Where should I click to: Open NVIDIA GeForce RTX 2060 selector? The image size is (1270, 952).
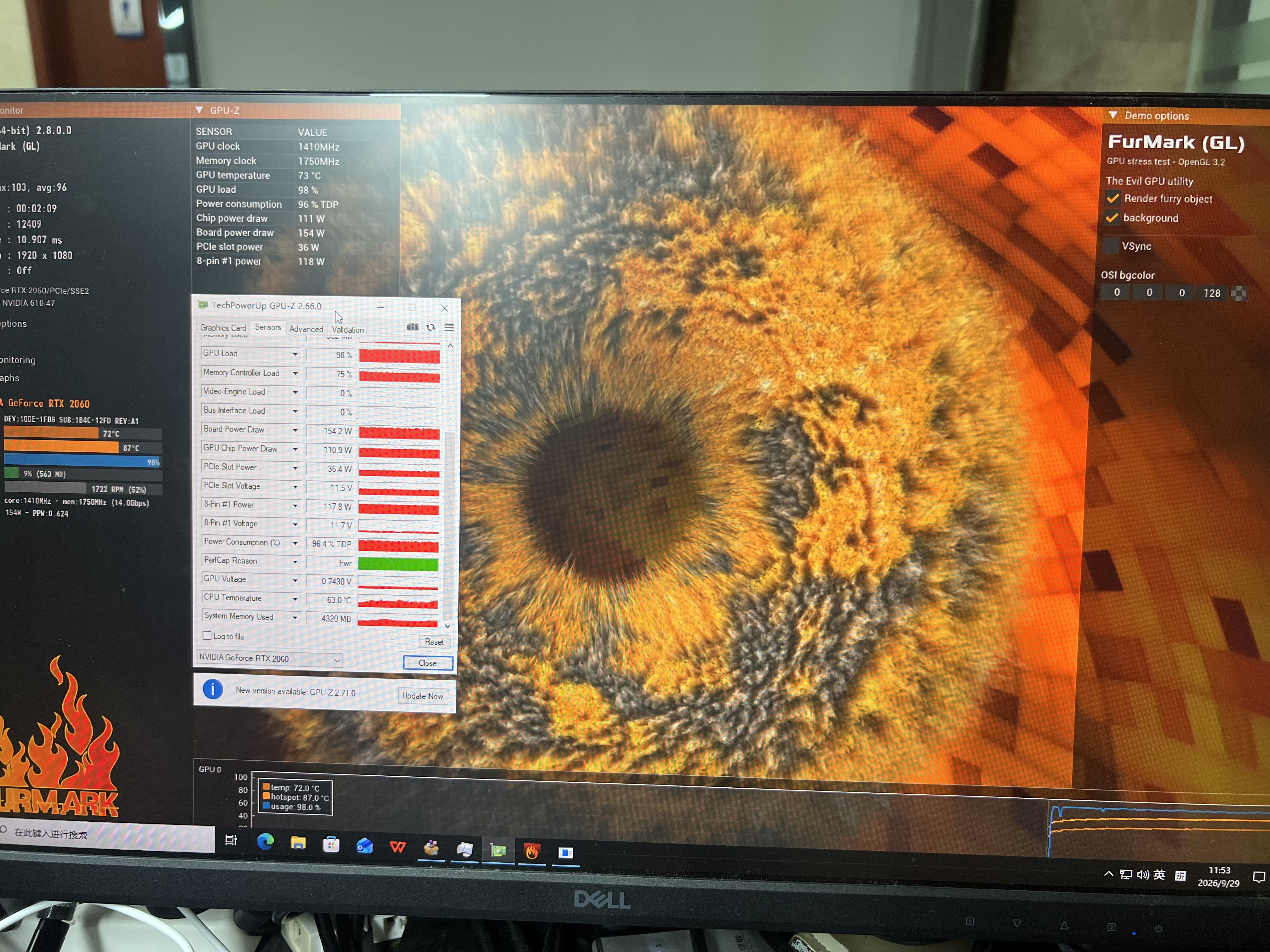pyautogui.click(x=270, y=659)
